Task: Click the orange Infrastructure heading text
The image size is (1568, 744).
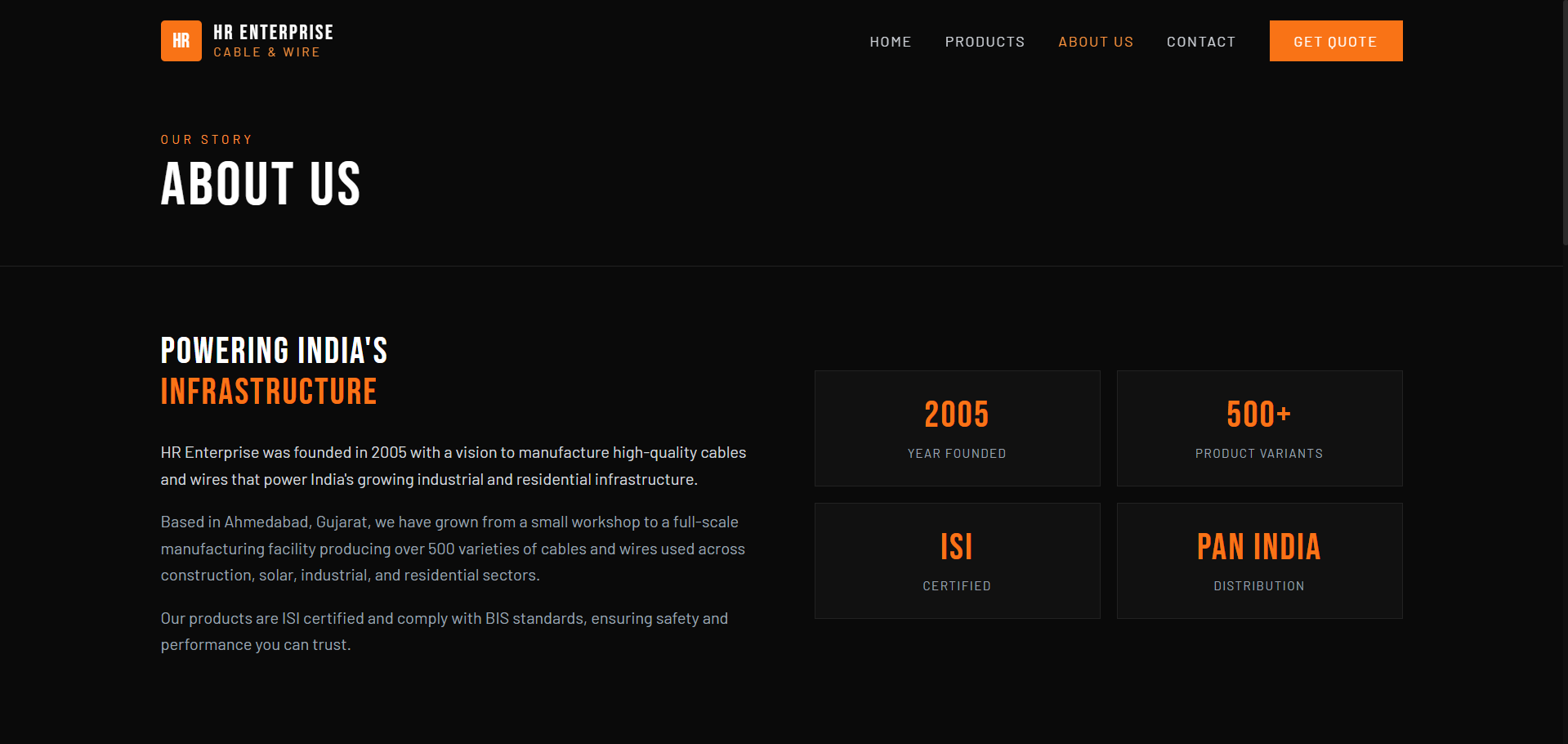Action: 269,392
